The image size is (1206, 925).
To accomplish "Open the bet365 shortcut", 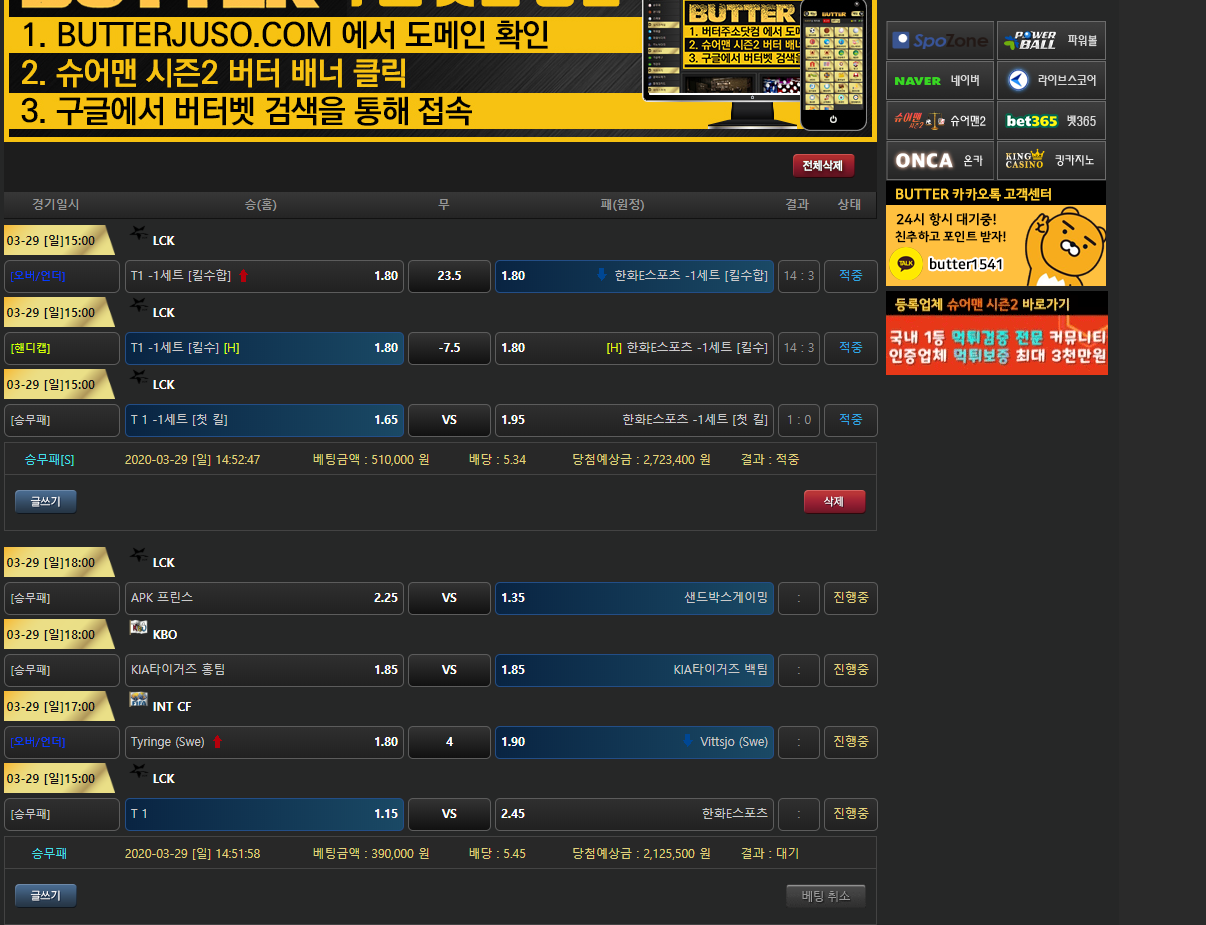I will [1051, 121].
